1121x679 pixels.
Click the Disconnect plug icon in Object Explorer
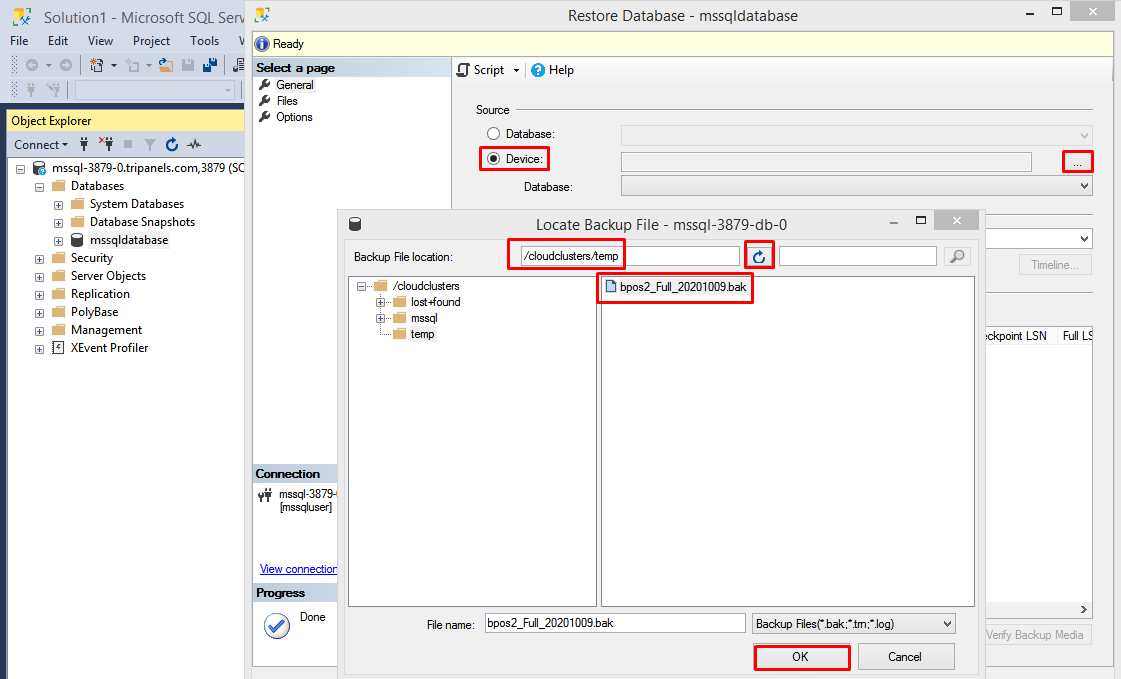105,145
